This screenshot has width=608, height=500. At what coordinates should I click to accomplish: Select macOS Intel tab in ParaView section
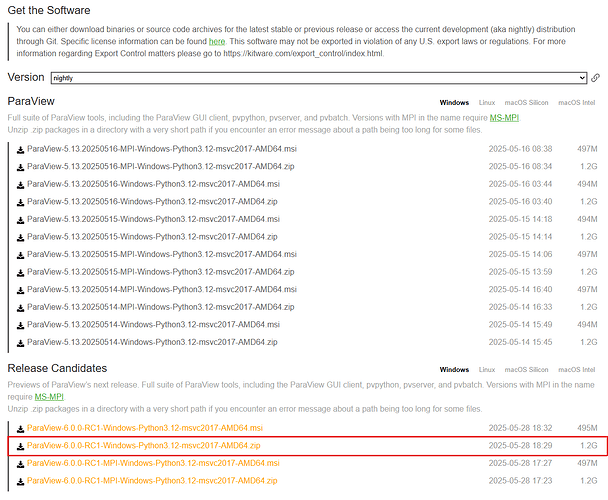pyautogui.click(x=576, y=103)
